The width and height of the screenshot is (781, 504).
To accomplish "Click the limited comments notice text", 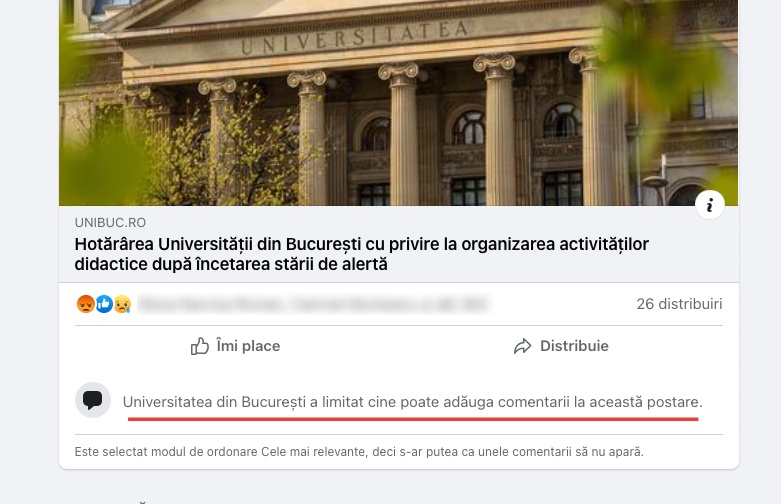I will (x=412, y=402).
